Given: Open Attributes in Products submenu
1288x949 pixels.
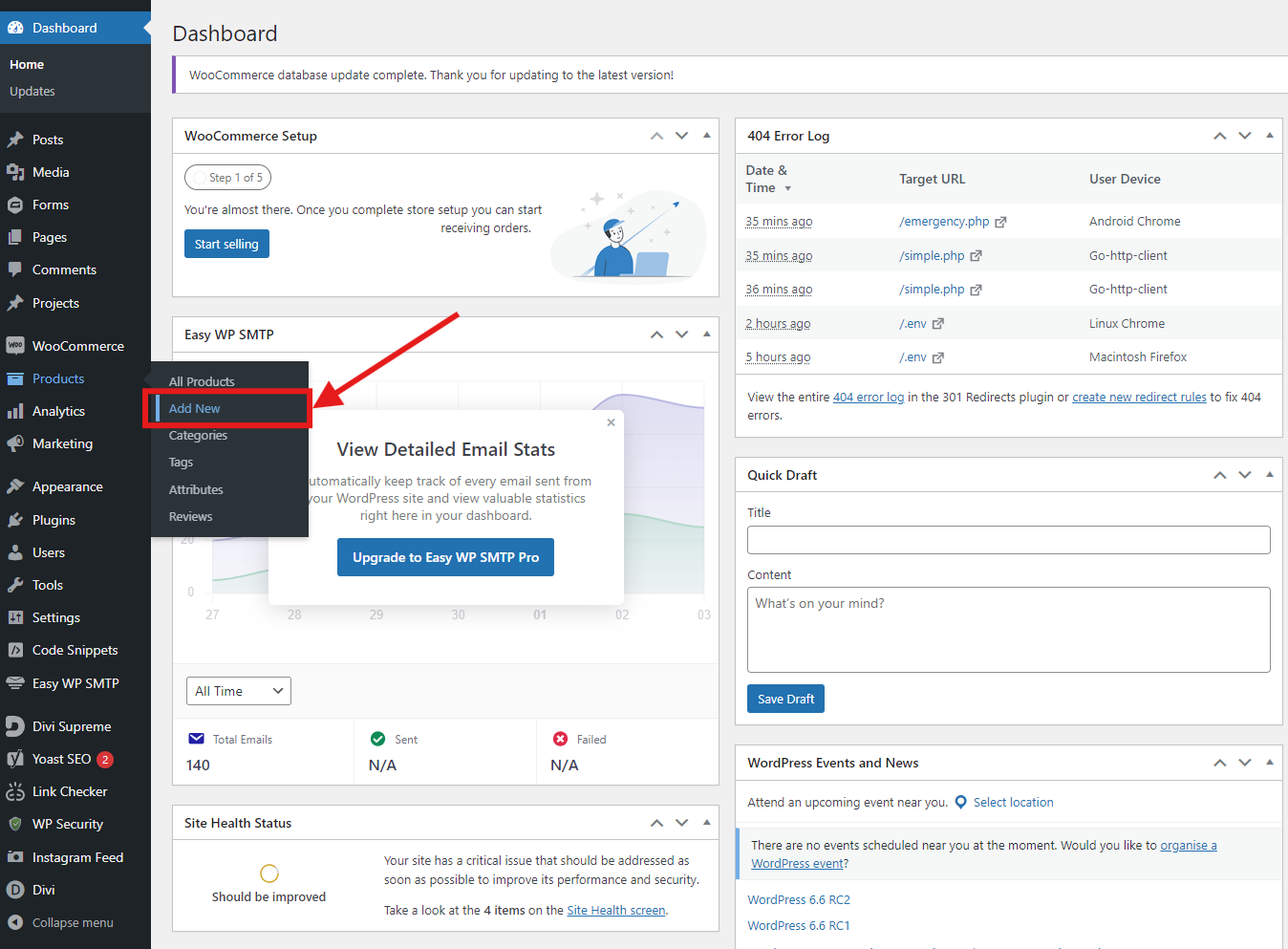Looking at the screenshot, I should tap(196, 489).
